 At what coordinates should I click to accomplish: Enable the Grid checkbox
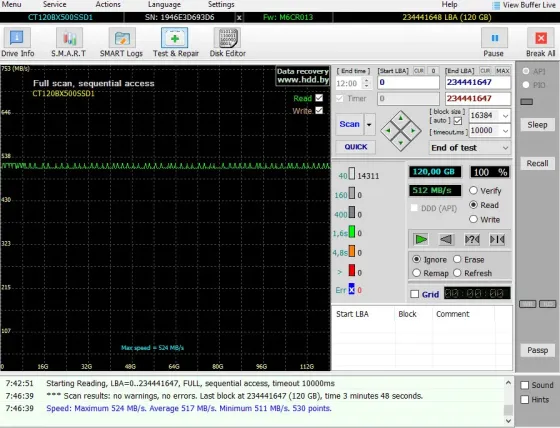coord(415,294)
